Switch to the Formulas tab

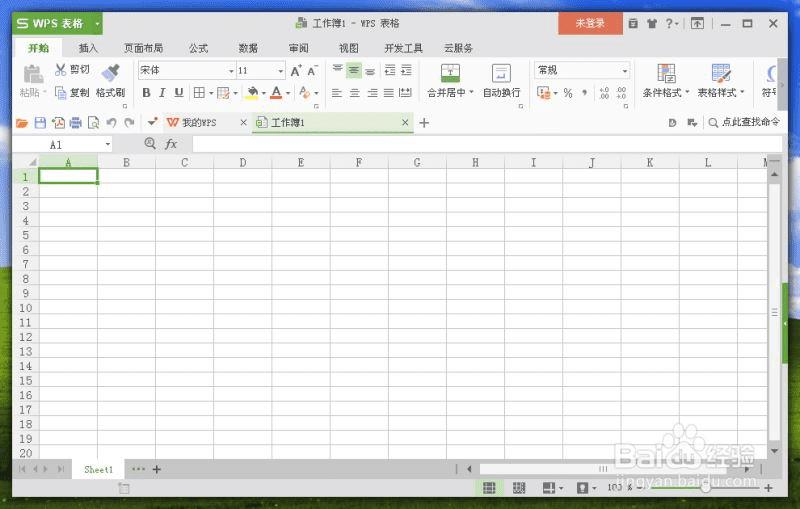[x=198, y=48]
